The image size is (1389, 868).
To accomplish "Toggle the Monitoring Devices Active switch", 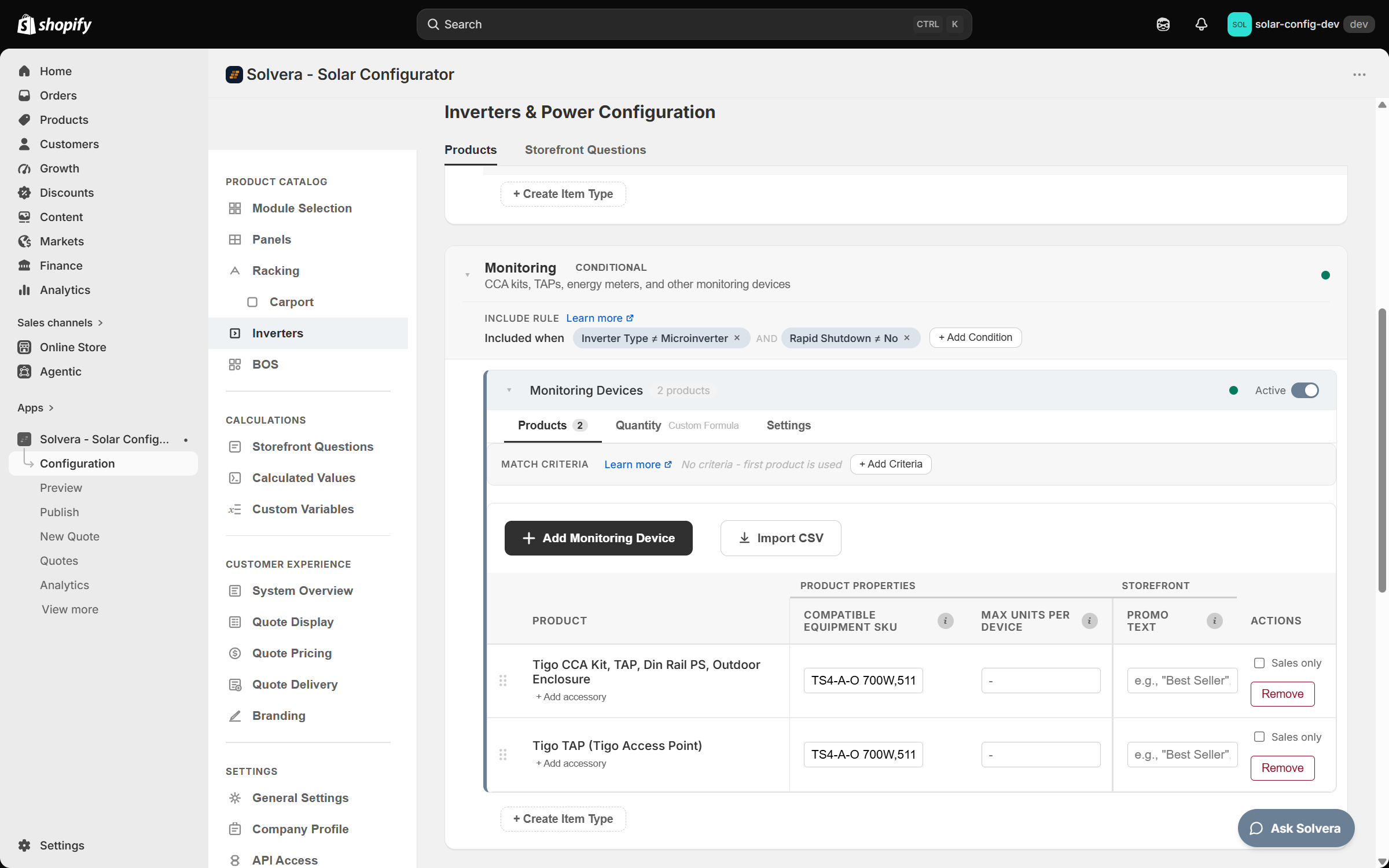I will click(1305, 391).
